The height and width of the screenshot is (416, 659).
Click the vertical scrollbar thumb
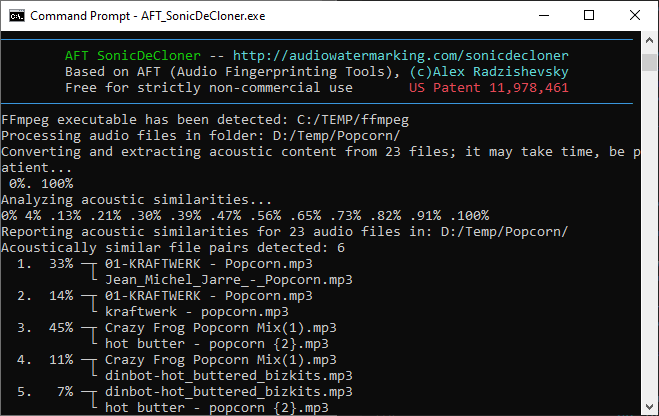pyautogui.click(x=649, y=65)
